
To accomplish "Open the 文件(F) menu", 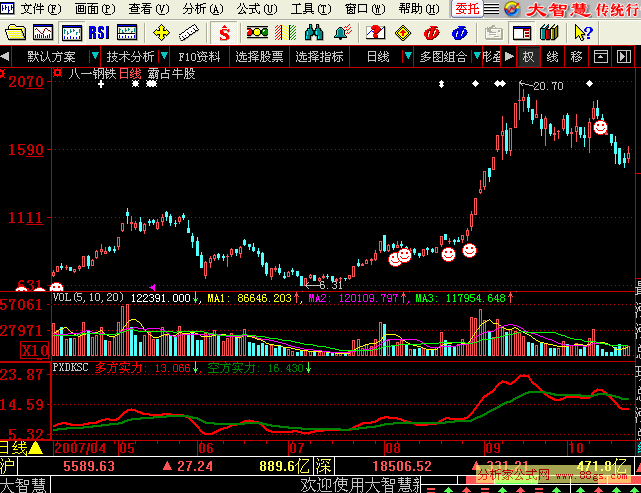I will coord(40,9).
